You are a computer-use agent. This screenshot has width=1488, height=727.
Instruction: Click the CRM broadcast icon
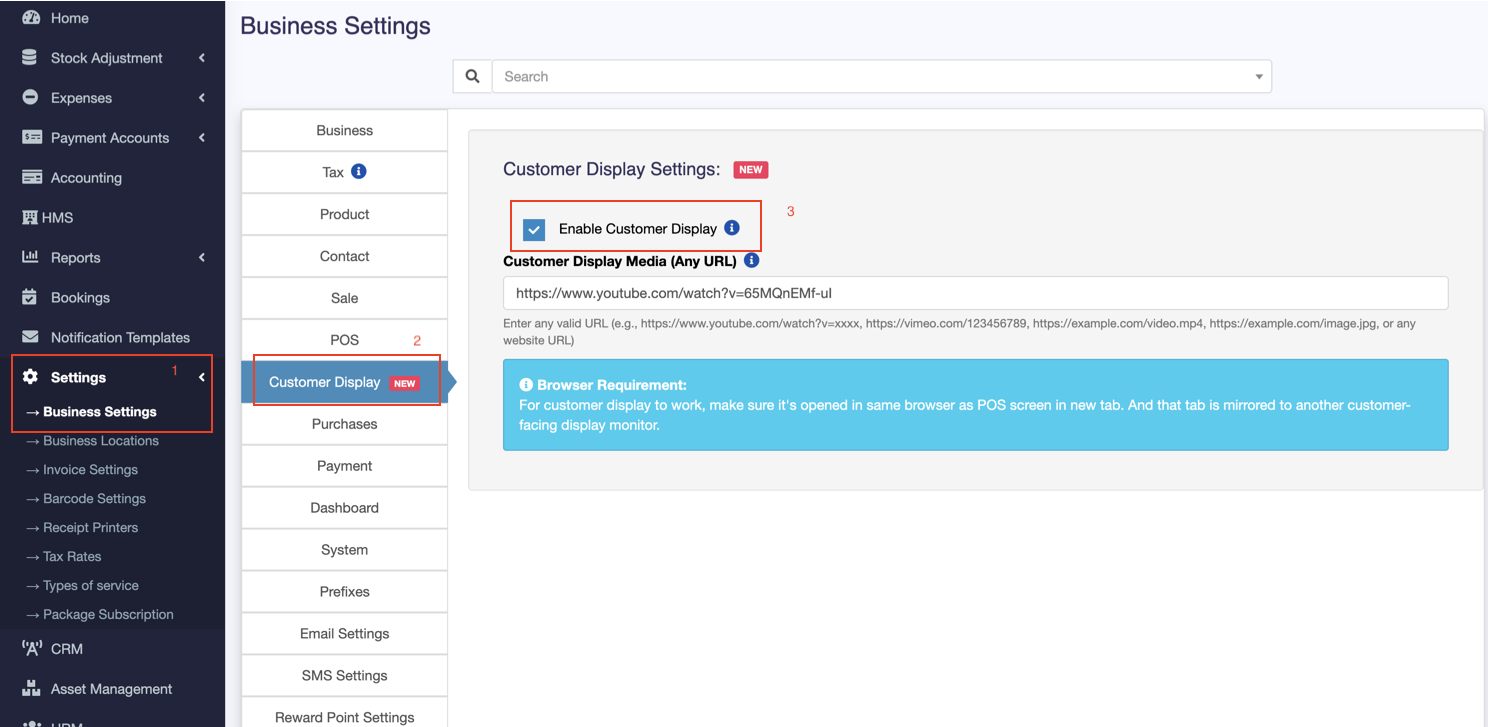coord(31,649)
